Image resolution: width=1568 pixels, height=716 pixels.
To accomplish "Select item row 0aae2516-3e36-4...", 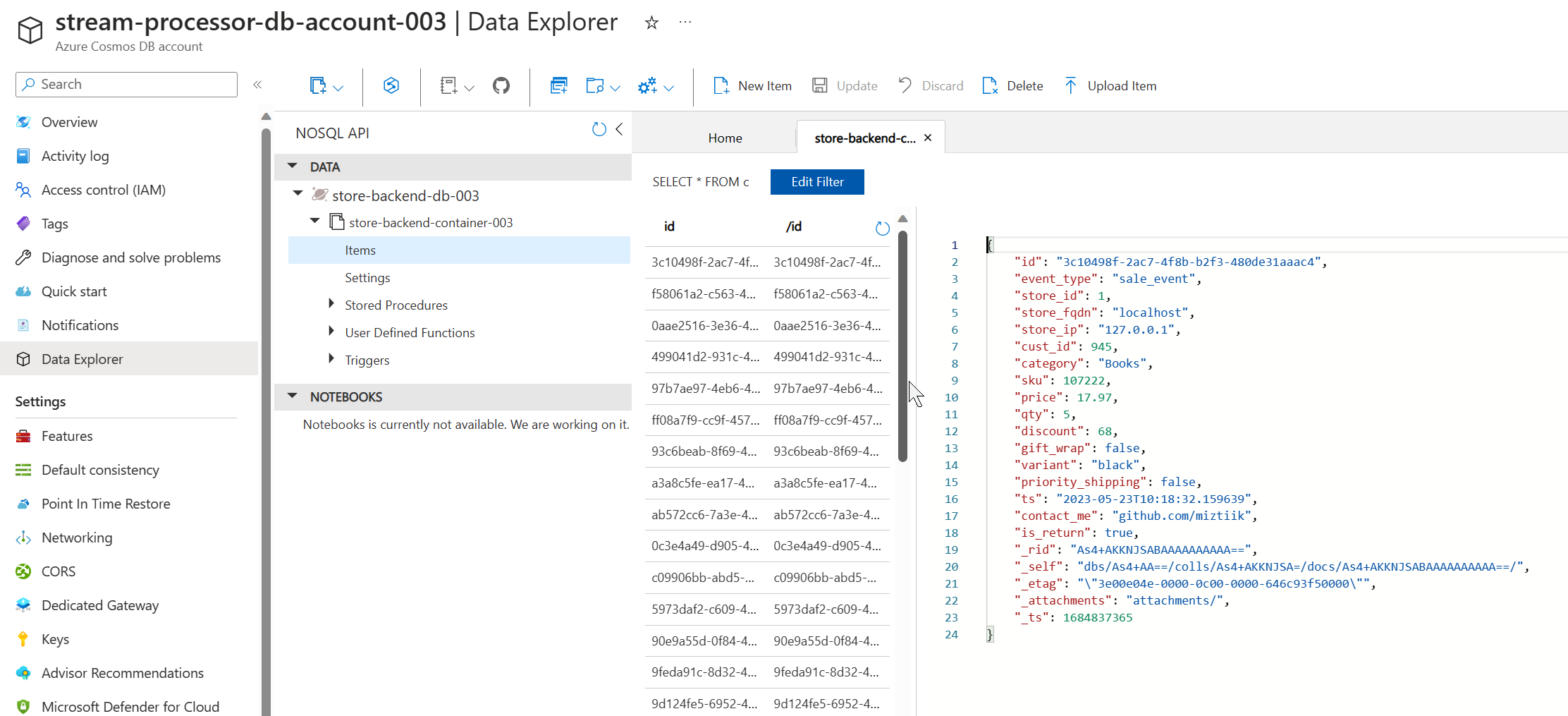I will 767,326.
